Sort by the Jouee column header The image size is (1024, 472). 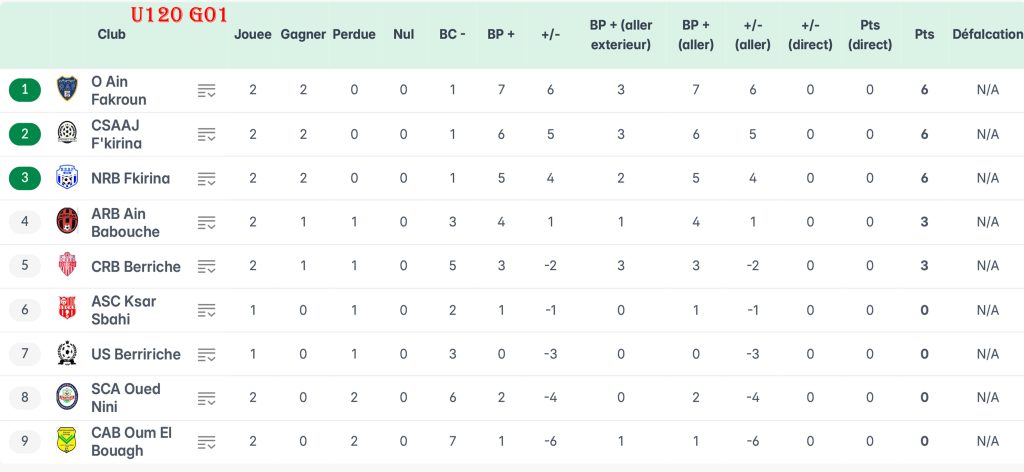point(253,34)
